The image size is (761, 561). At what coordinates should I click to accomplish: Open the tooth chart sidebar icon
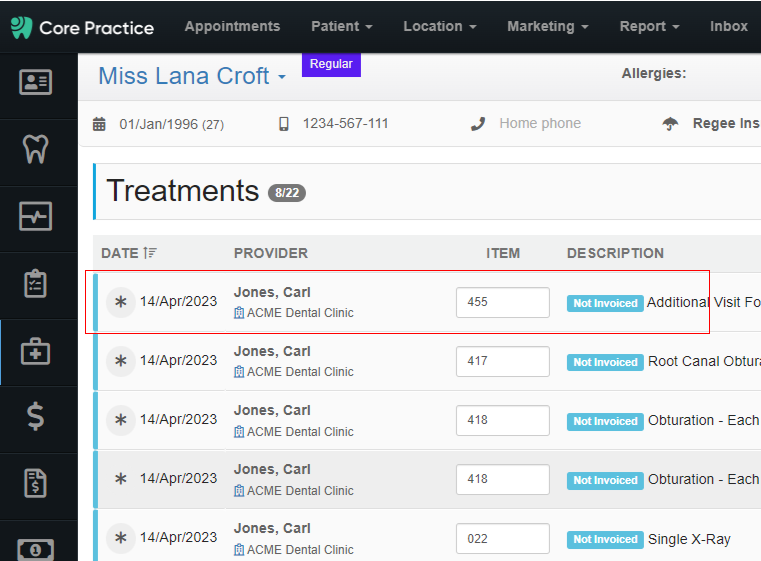pos(35,149)
